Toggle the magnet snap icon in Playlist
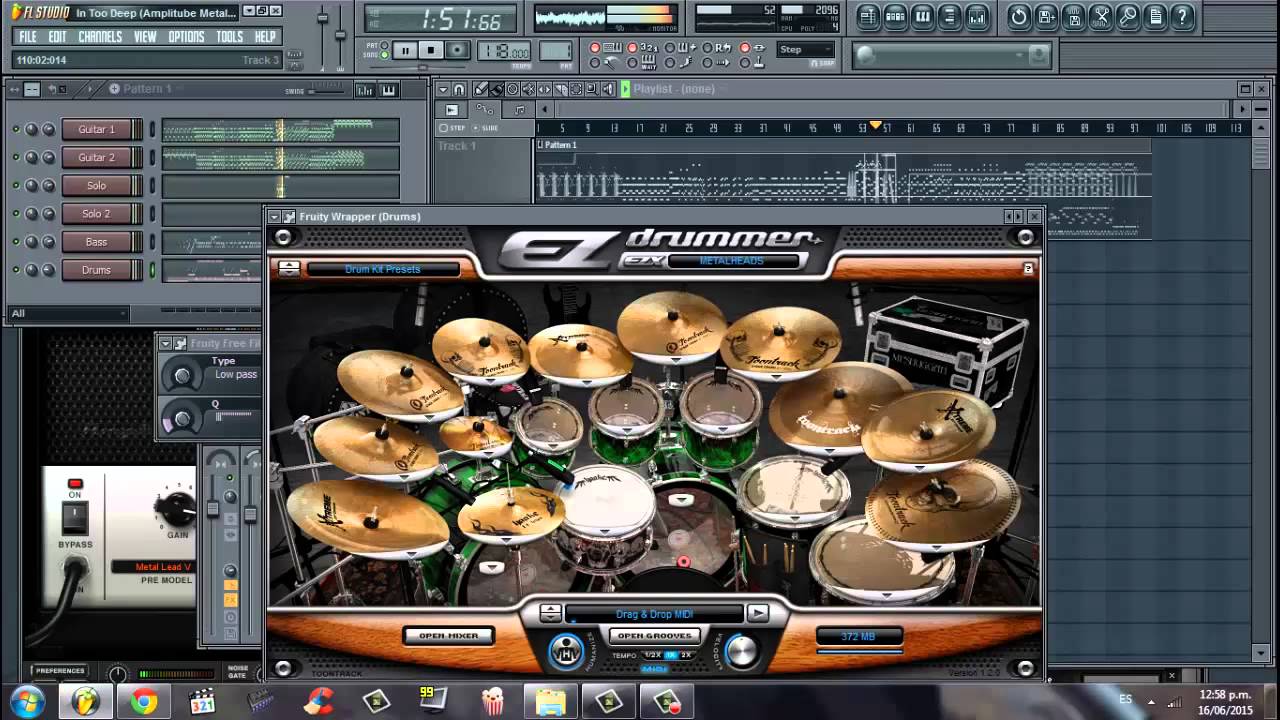Screen dimensions: 1280x720 (459, 89)
